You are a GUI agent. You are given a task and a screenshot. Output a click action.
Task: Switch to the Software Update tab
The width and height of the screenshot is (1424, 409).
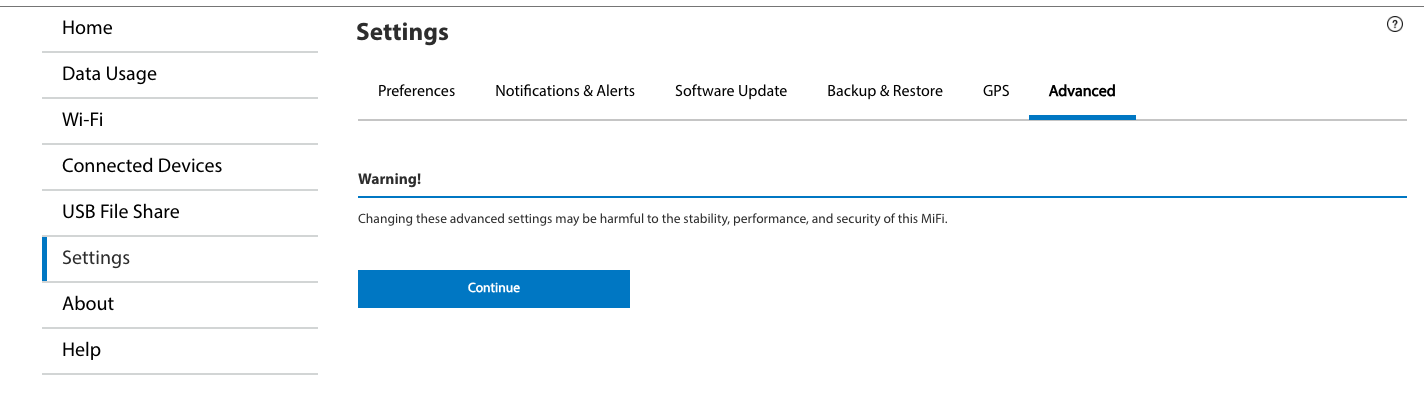[731, 91]
